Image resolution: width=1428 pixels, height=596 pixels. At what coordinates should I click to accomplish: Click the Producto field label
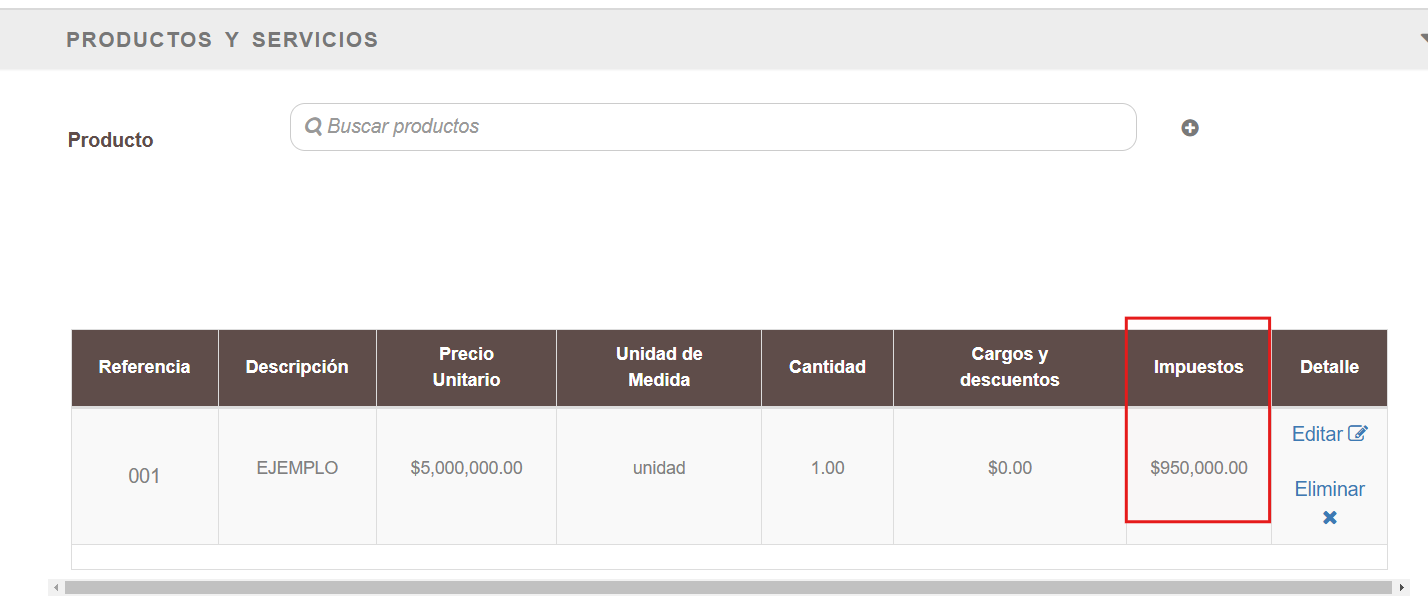110,140
